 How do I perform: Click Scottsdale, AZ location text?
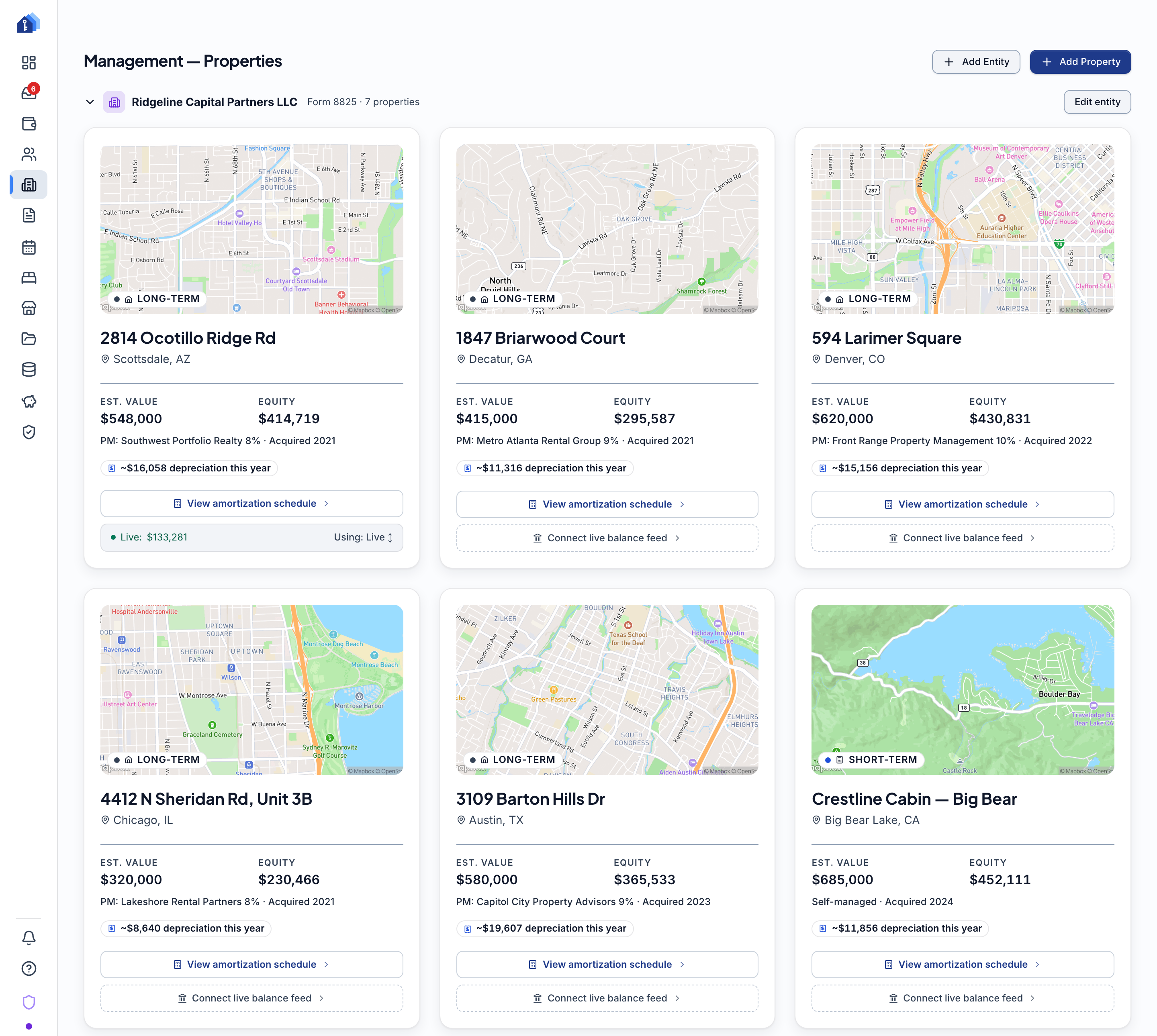coord(151,359)
